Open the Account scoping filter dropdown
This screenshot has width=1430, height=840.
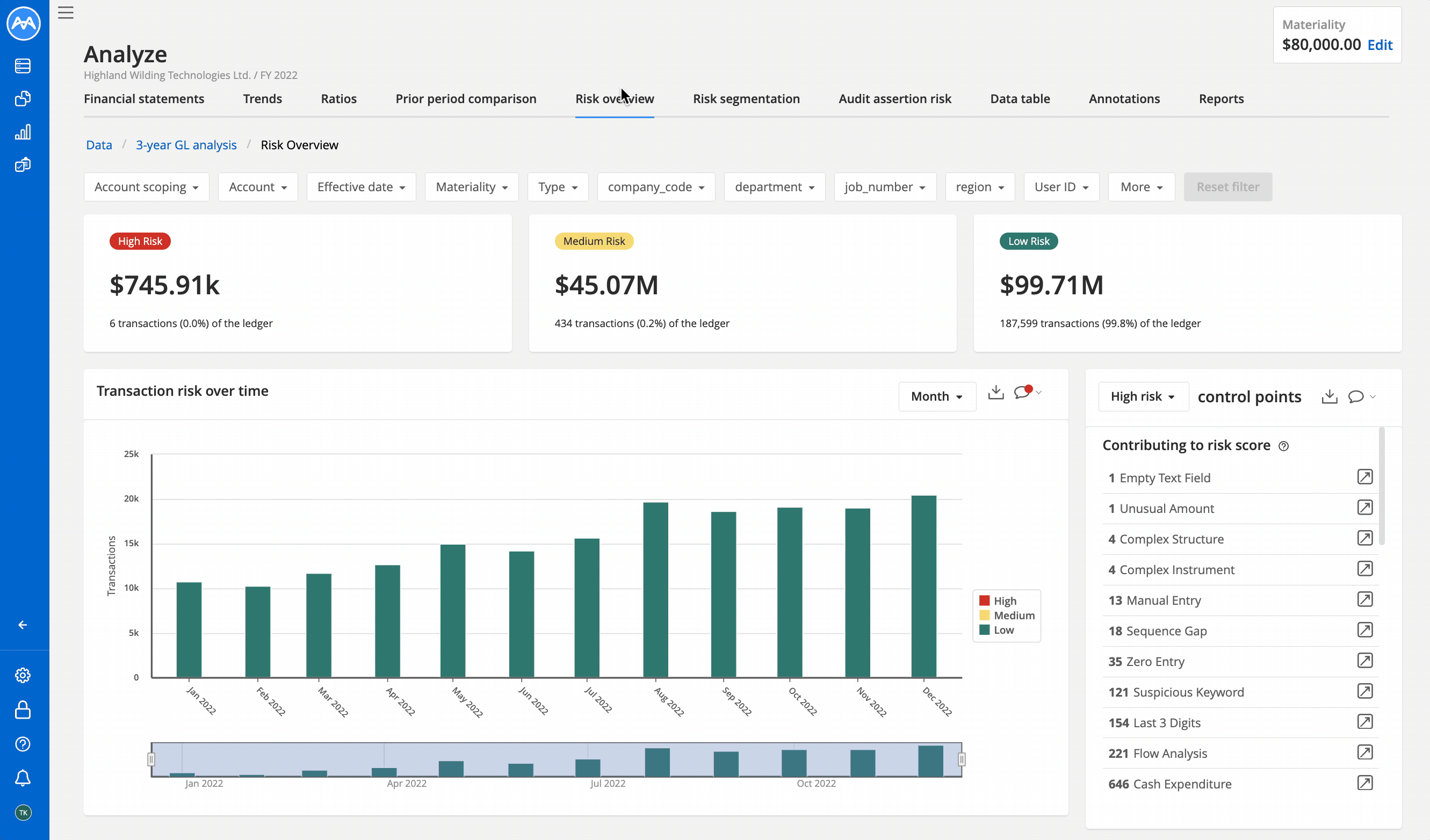146,186
